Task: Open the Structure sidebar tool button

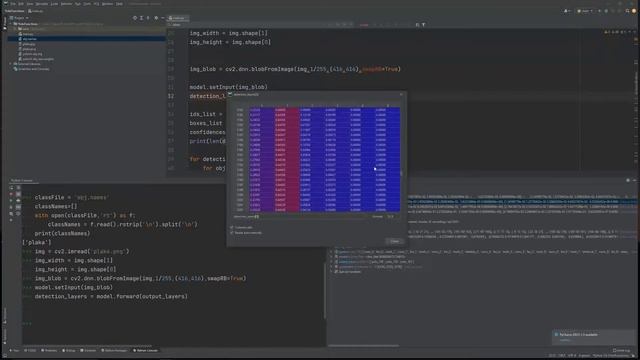Action: pos(4,316)
